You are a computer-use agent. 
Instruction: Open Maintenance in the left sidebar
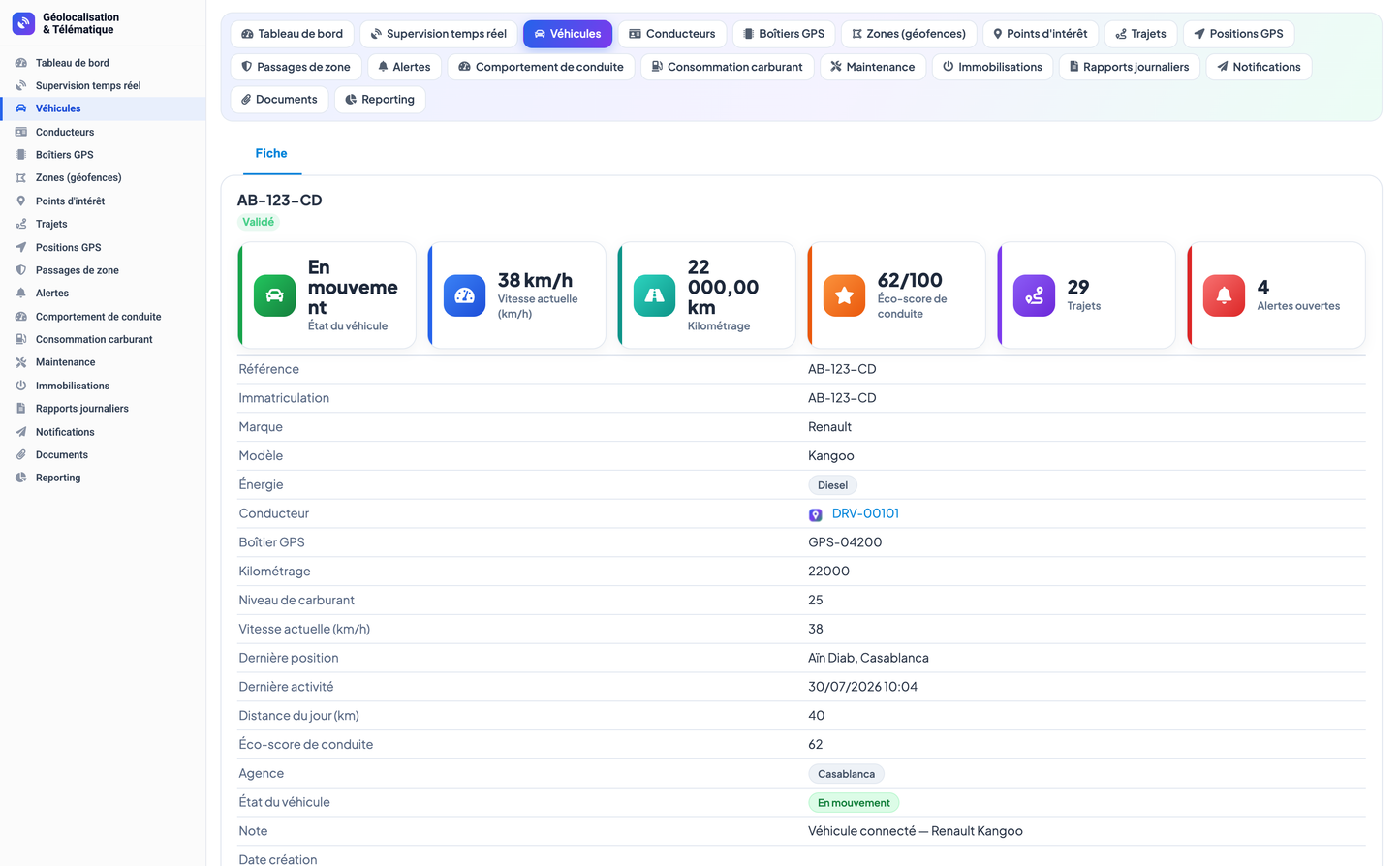103,362
